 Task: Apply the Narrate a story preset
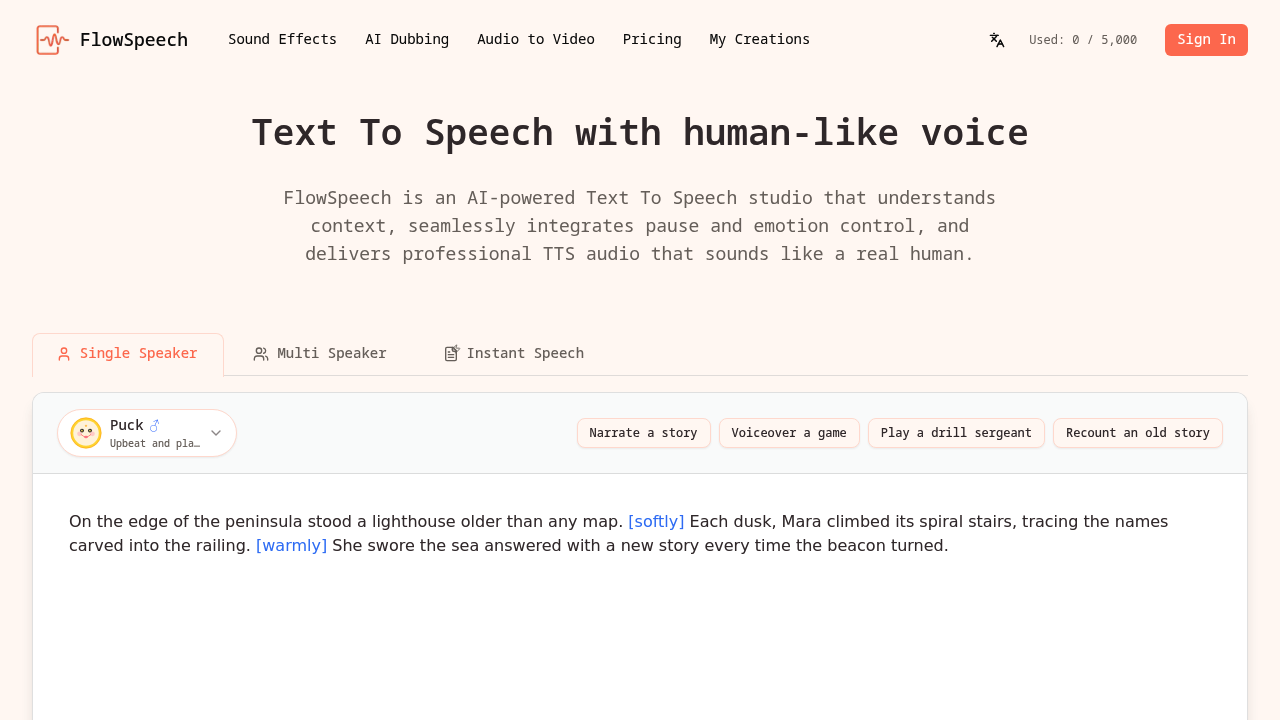coord(643,433)
